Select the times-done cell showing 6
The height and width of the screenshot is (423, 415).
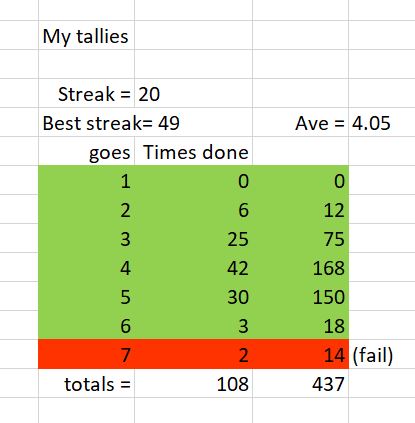pyautogui.click(x=193, y=209)
